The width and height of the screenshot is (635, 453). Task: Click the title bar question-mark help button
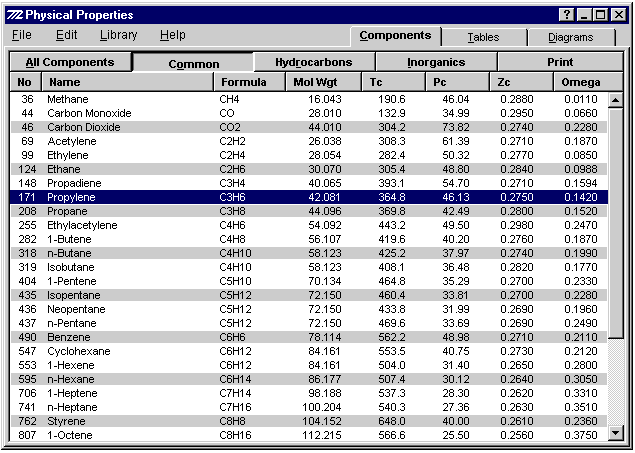coord(567,15)
